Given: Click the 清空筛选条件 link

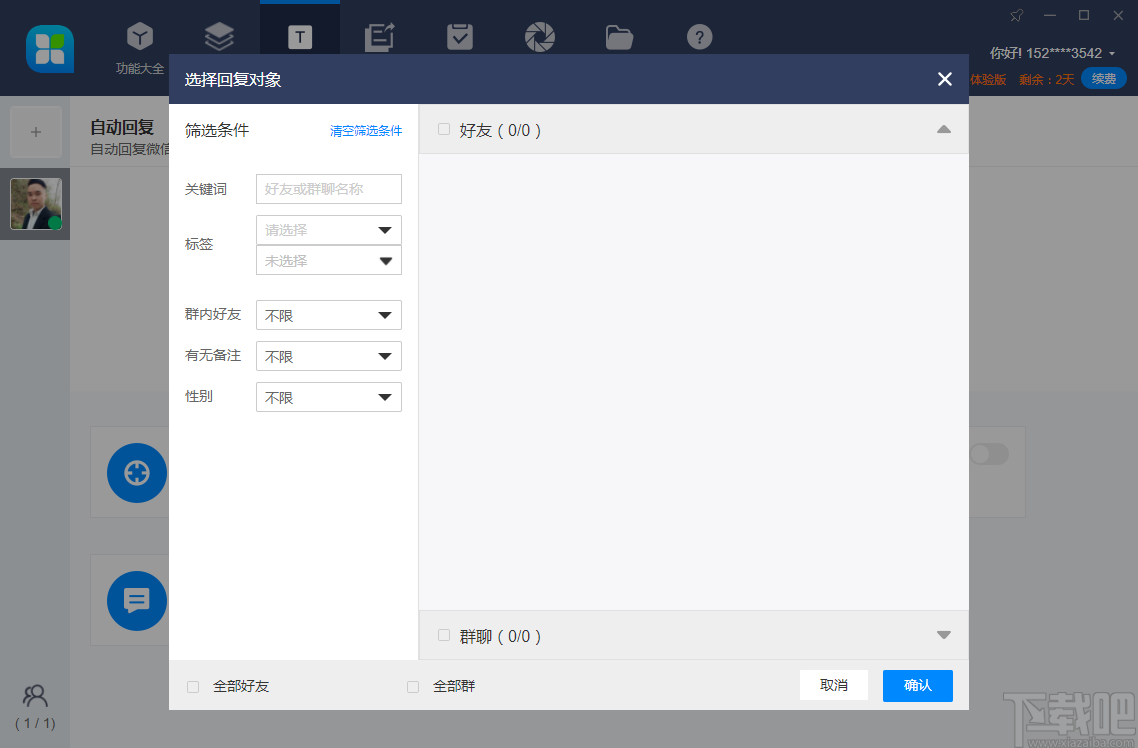Looking at the screenshot, I should pos(366,131).
